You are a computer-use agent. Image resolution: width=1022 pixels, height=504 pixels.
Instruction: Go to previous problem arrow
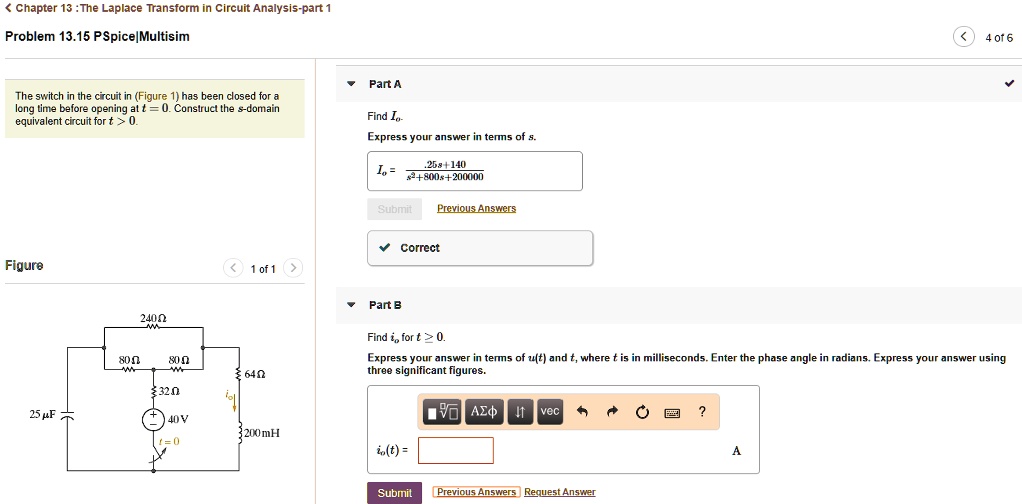pos(963,37)
